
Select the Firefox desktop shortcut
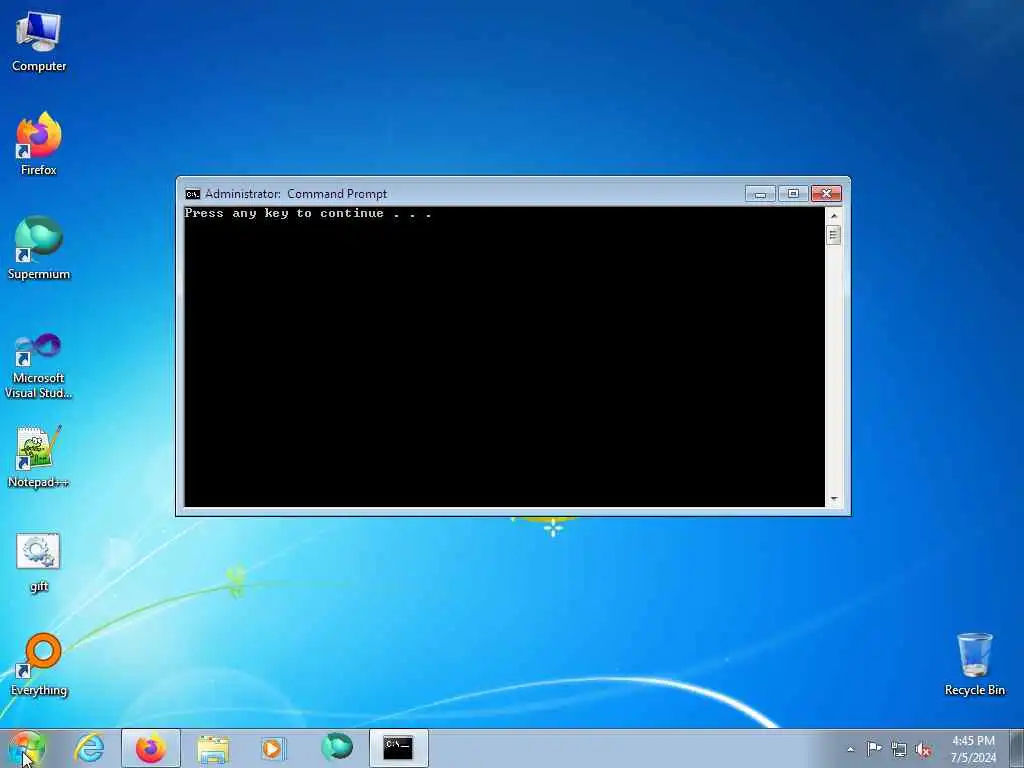coord(39,144)
